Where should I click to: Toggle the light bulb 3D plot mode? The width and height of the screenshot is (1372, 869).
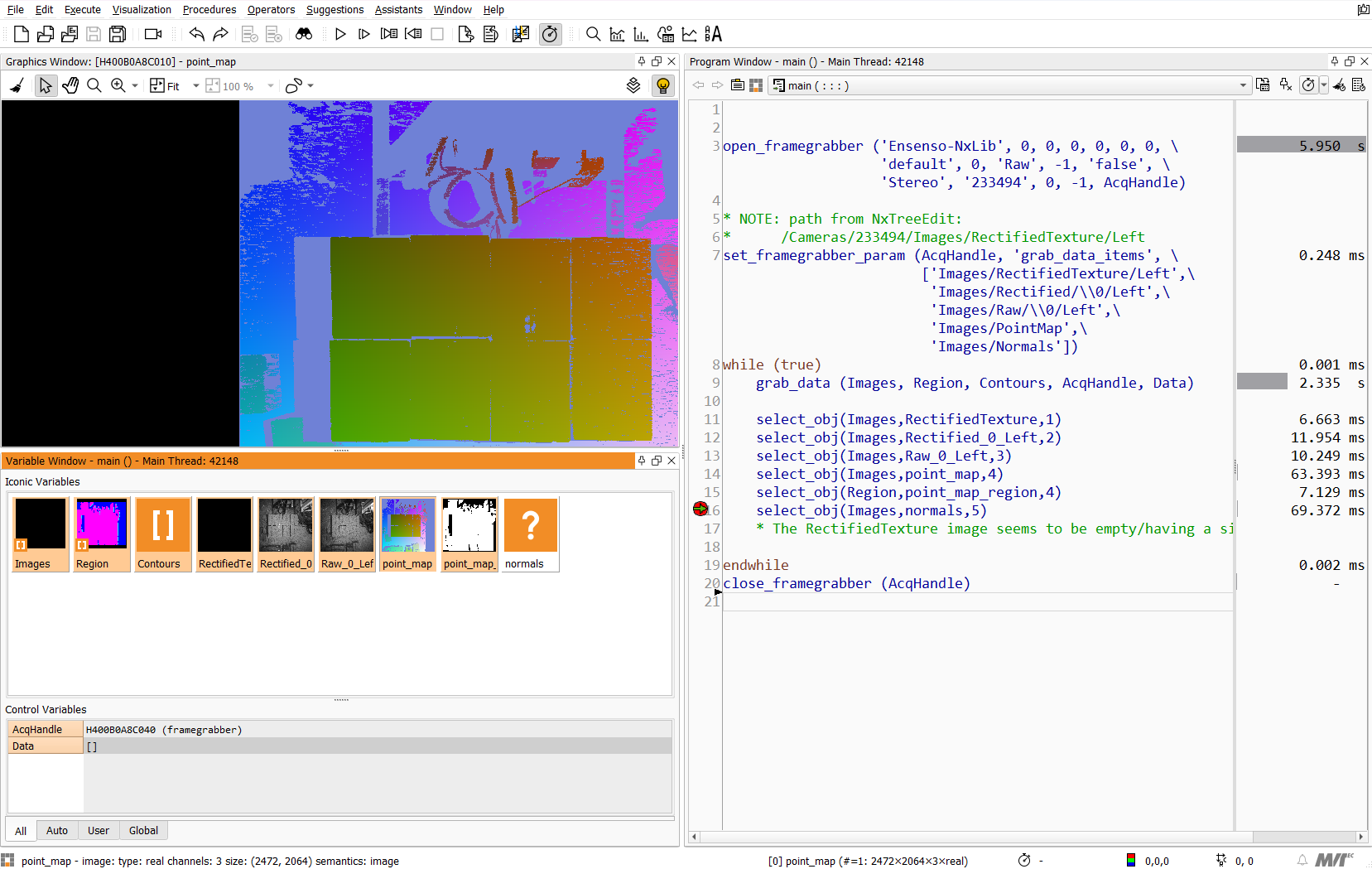(663, 85)
